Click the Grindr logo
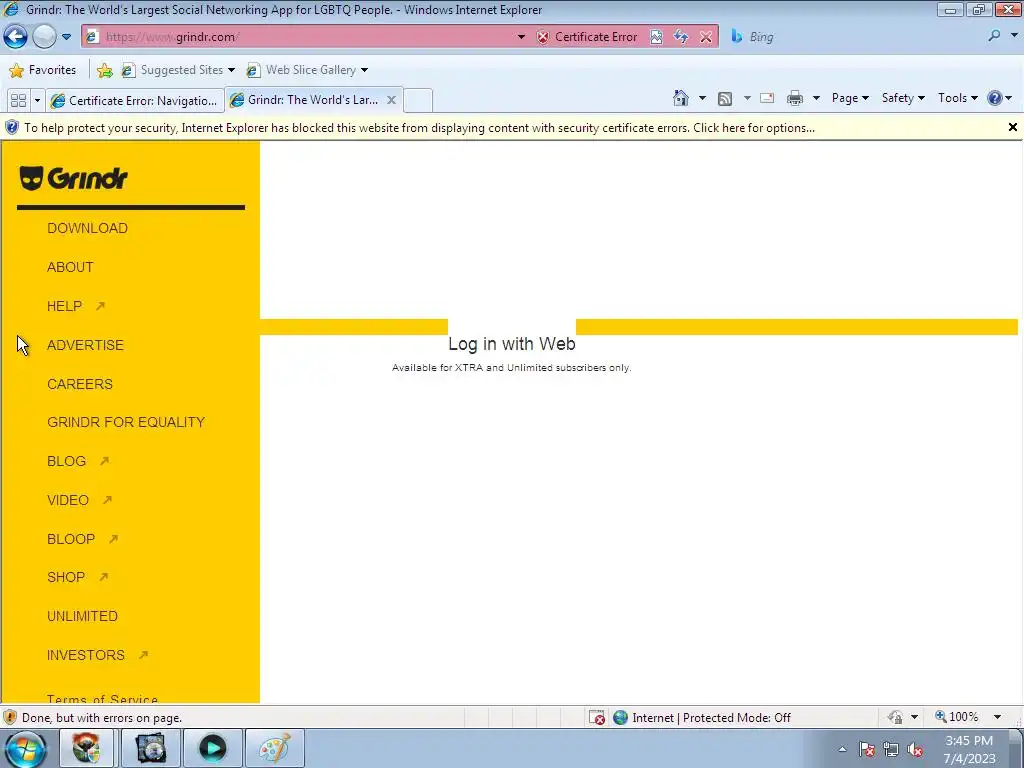1024x768 pixels. click(74, 178)
